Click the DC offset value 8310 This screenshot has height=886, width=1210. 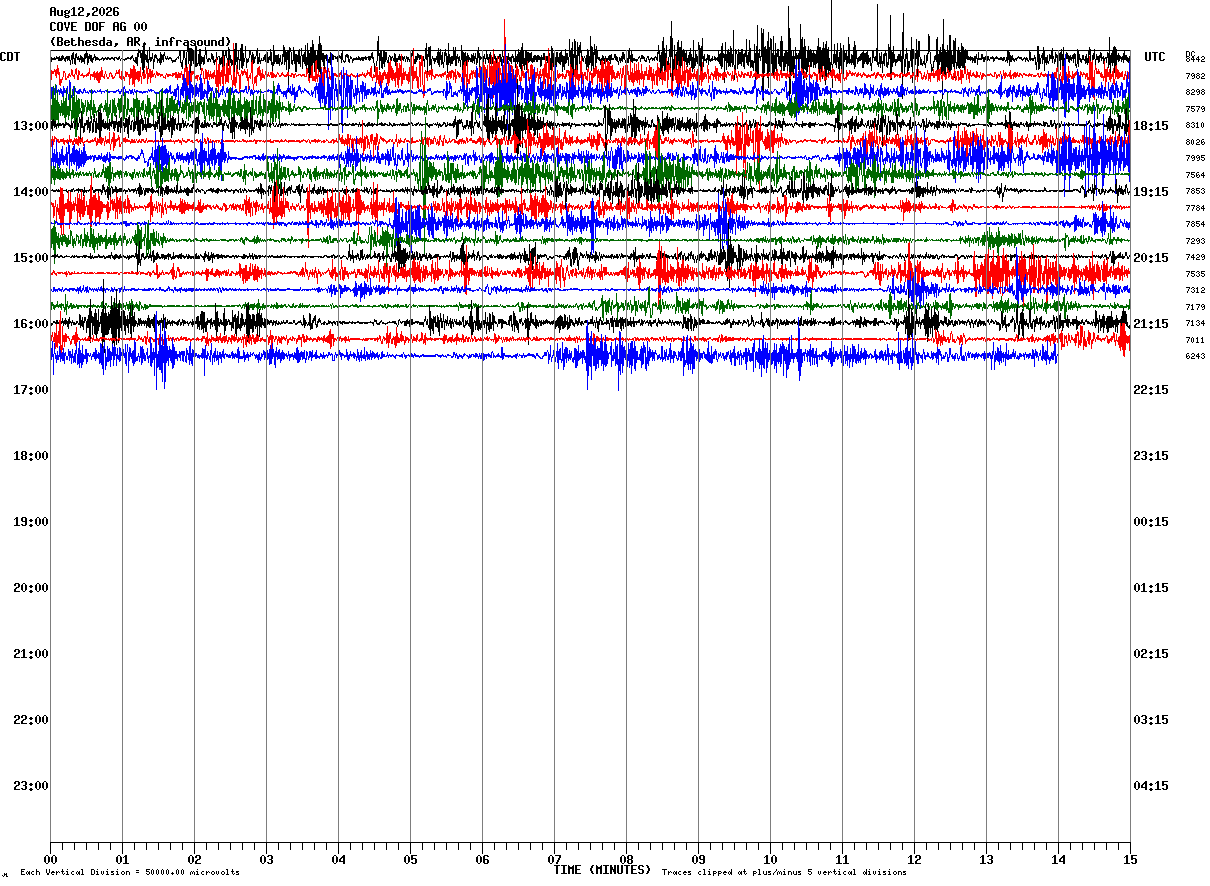click(1195, 125)
